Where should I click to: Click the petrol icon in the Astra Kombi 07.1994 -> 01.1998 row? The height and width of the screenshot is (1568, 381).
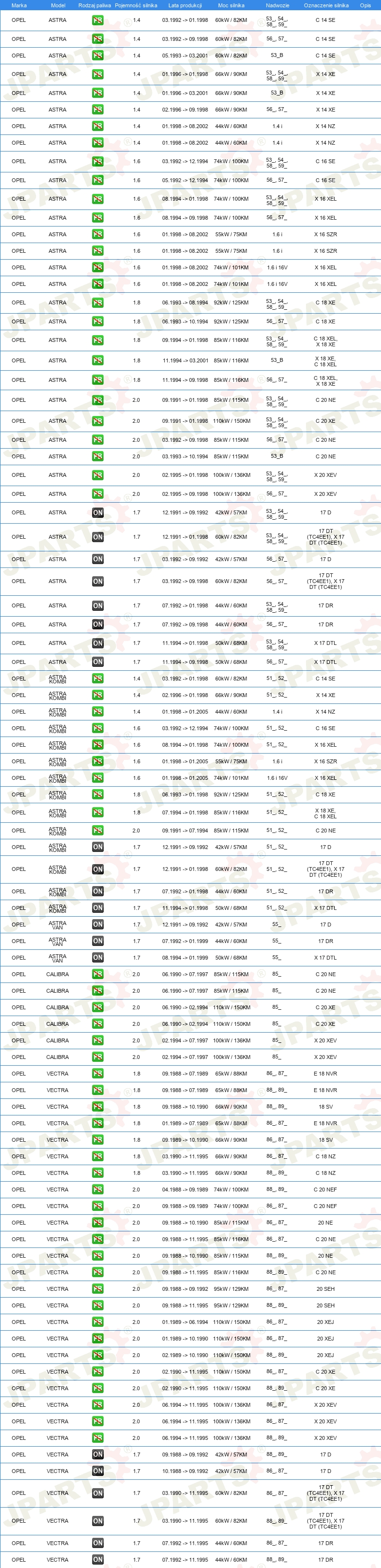[x=97, y=812]
